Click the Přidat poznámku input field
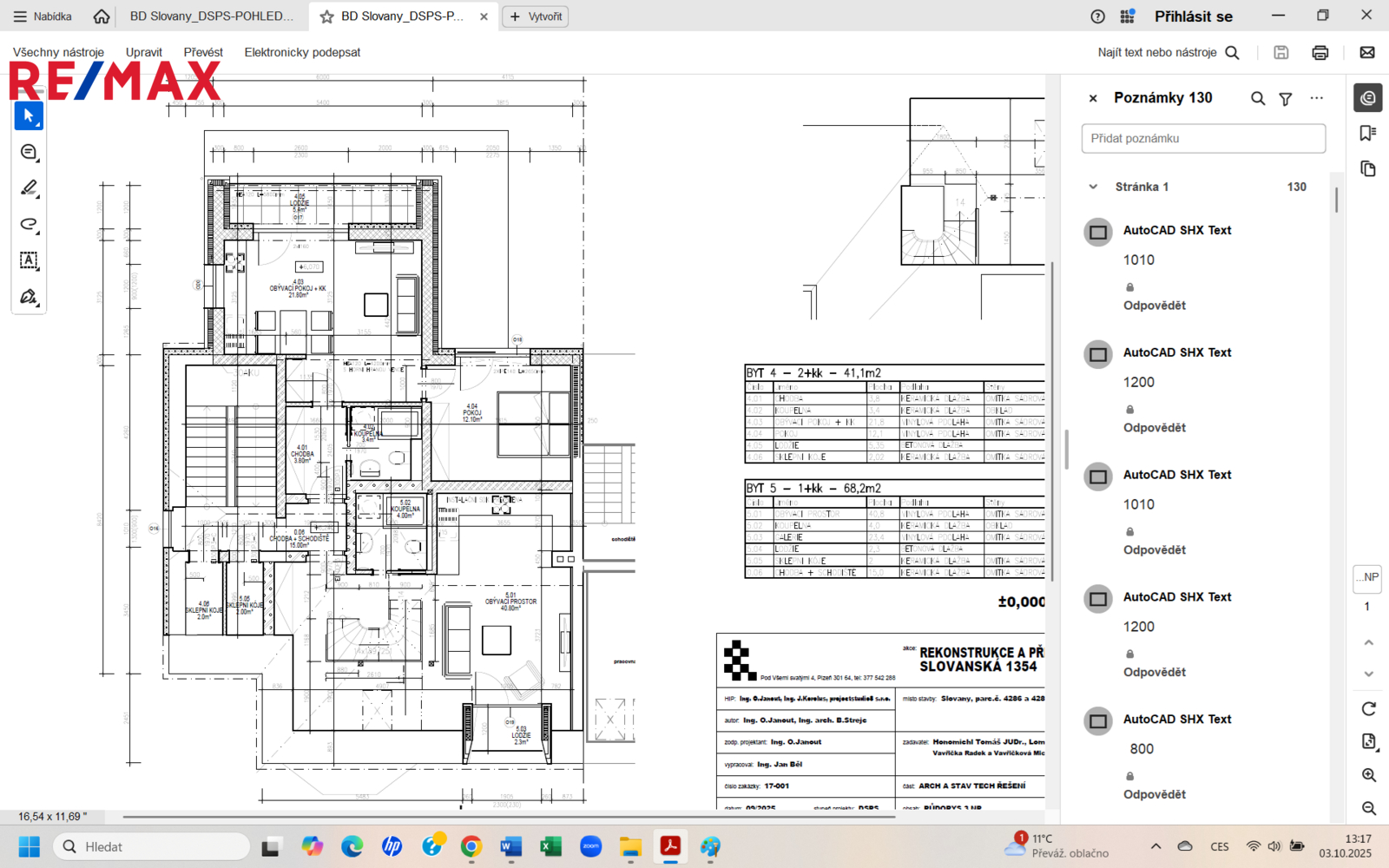Image resolution: width=1389 pixels, height=868 pixels. 1203,139
